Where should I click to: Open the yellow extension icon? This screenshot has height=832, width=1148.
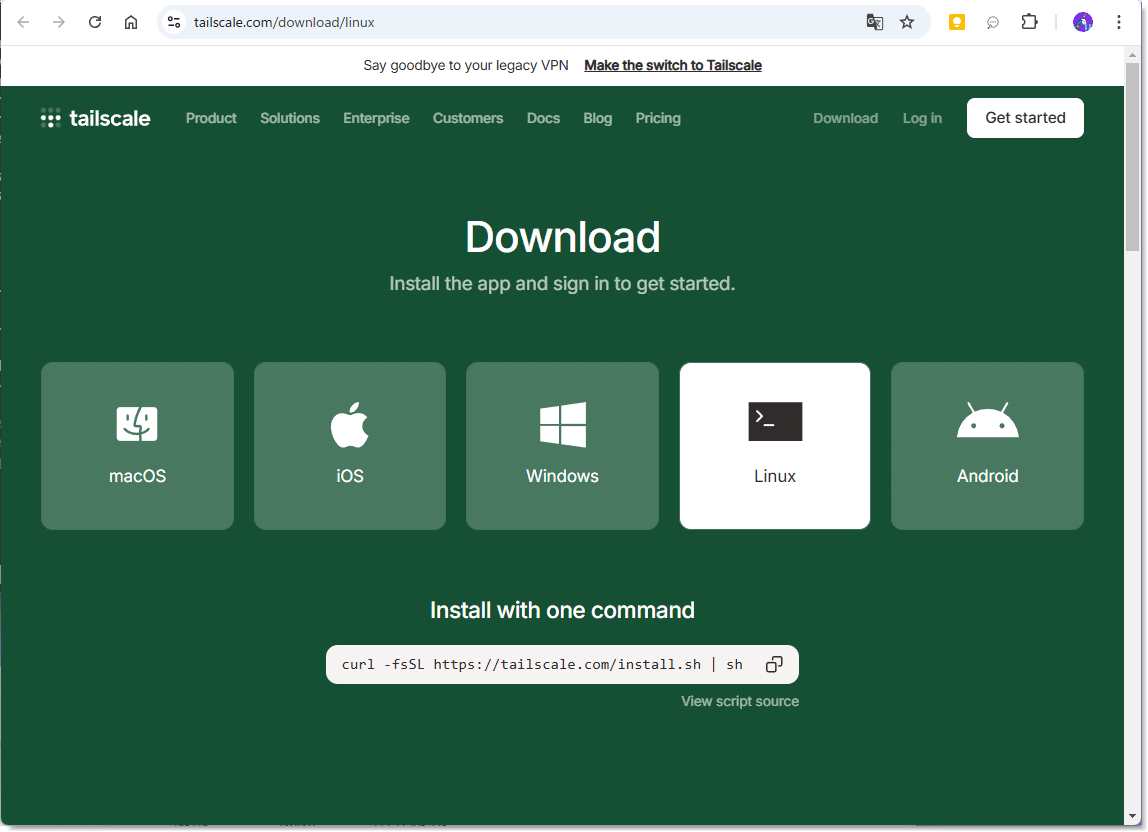pyautogui.click(x=956, y=22)
